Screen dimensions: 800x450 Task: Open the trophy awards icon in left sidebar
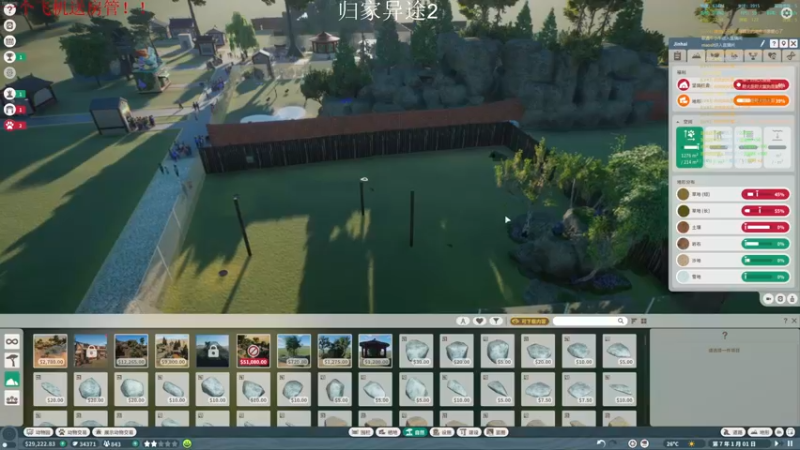(x=9, y=57)
